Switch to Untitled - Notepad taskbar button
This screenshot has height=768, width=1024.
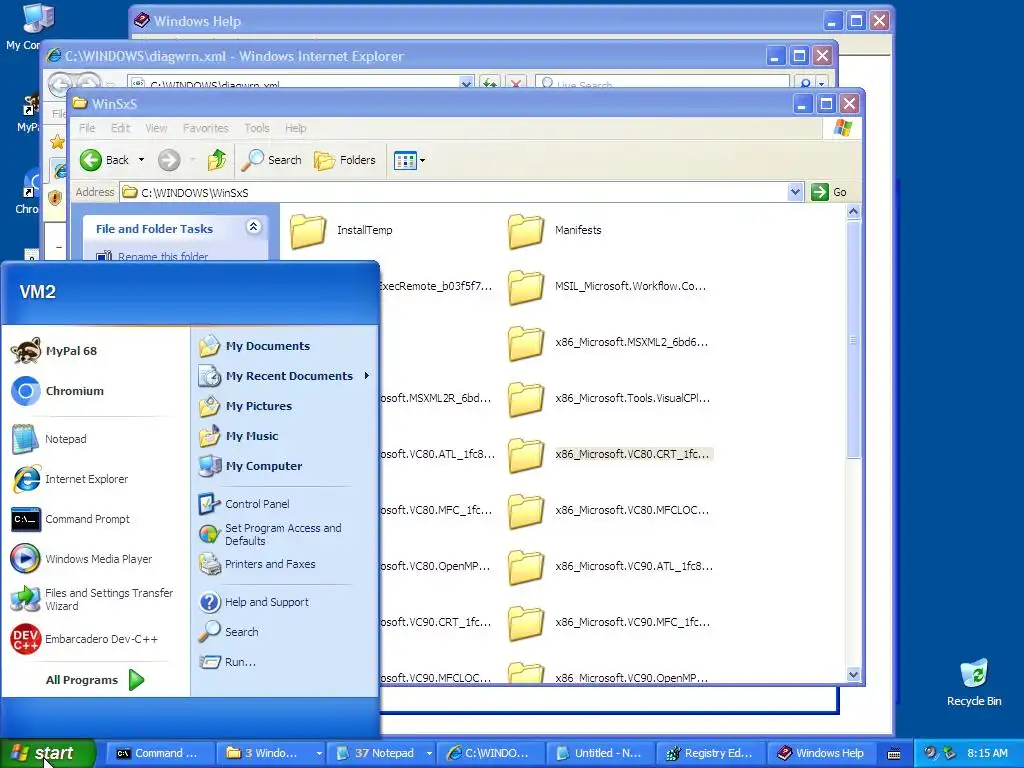click(600, 753)
